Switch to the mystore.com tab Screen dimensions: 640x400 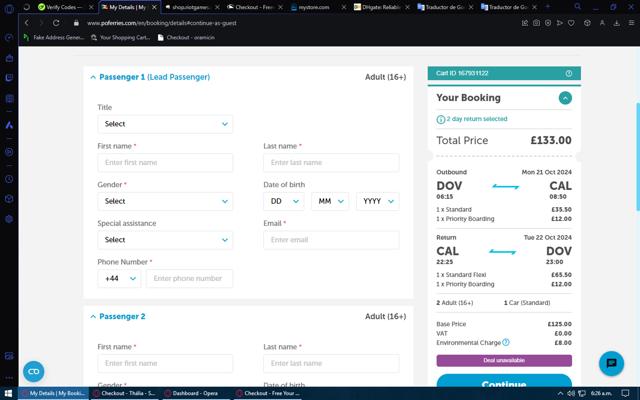314,7
